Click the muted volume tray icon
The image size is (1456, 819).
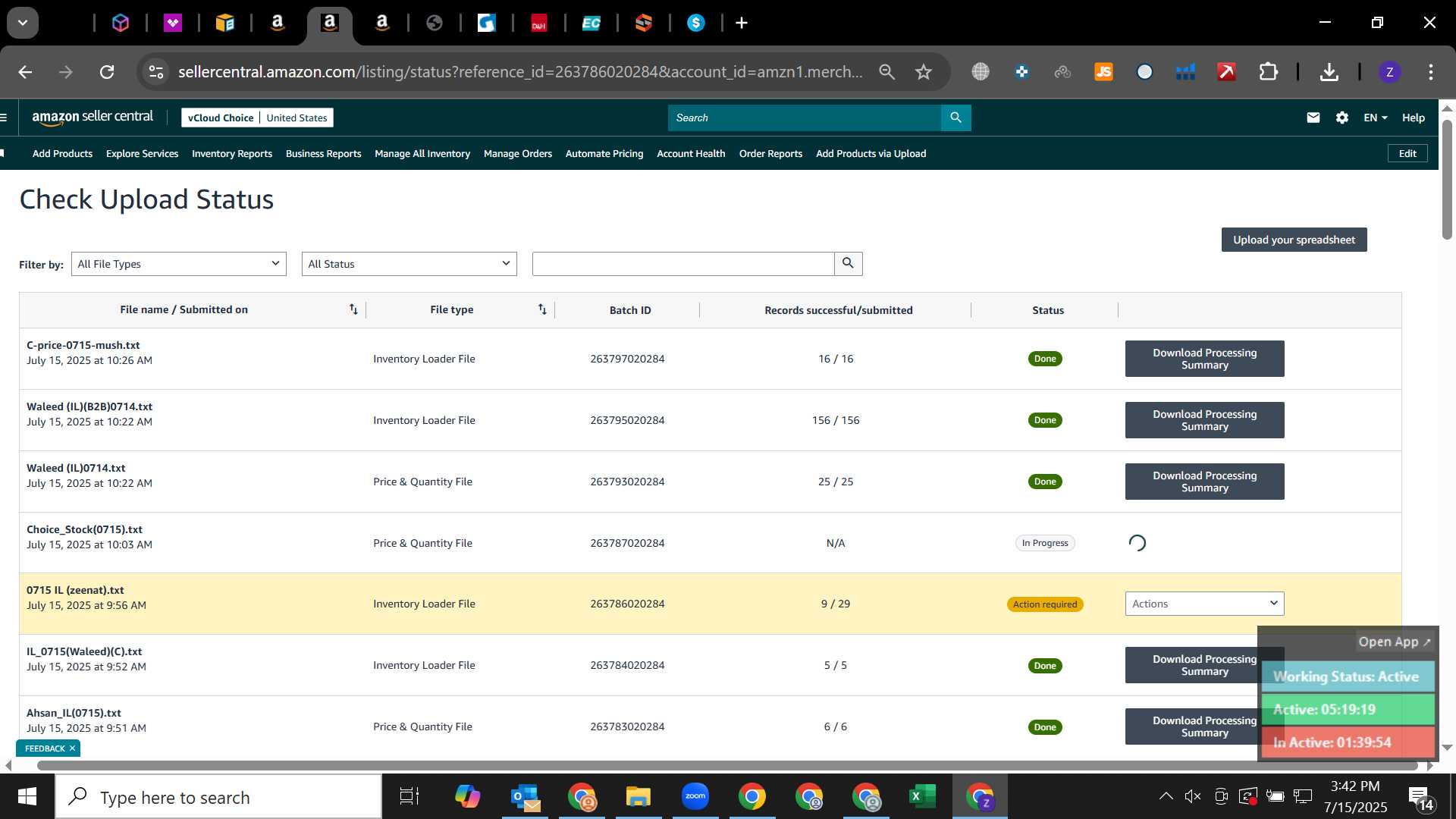click(x=1193, y=796)
